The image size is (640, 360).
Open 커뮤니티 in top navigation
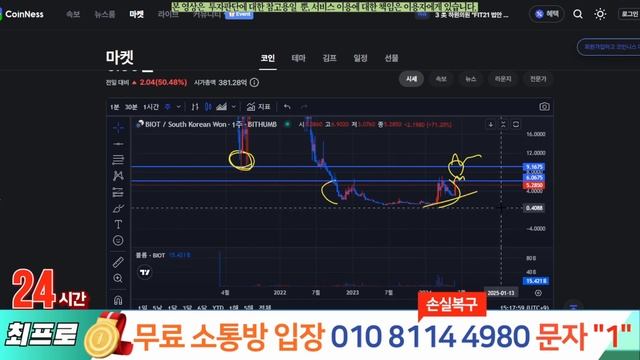[207, 15]
